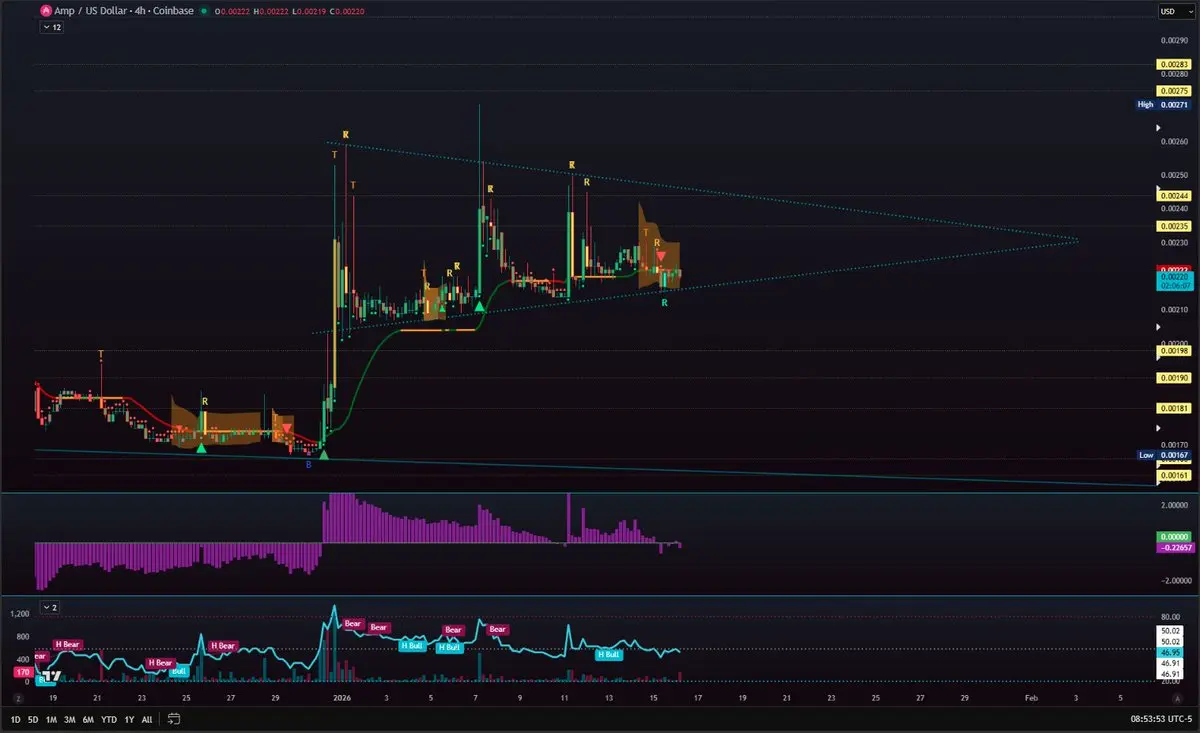The width and height of the screenshot is (1200, 733).
Task: Click the 2026 date label on time axis
Action: tap(342, 697)
